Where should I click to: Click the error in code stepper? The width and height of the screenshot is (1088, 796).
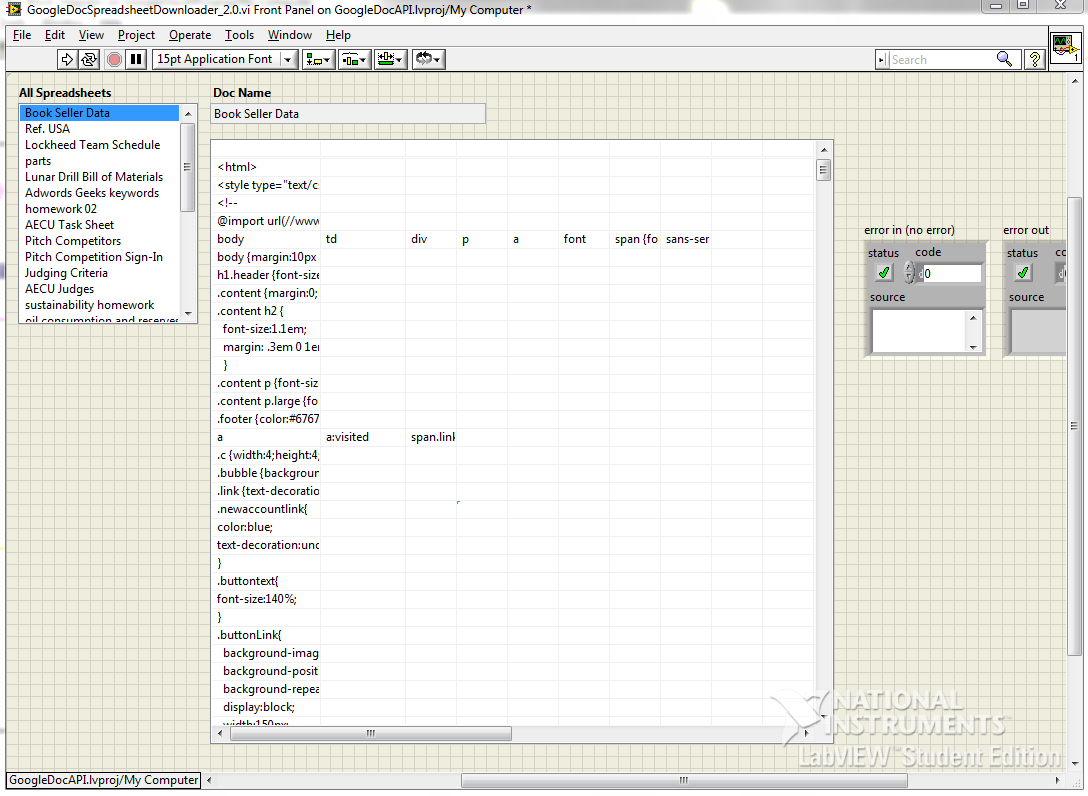point(909,273)
